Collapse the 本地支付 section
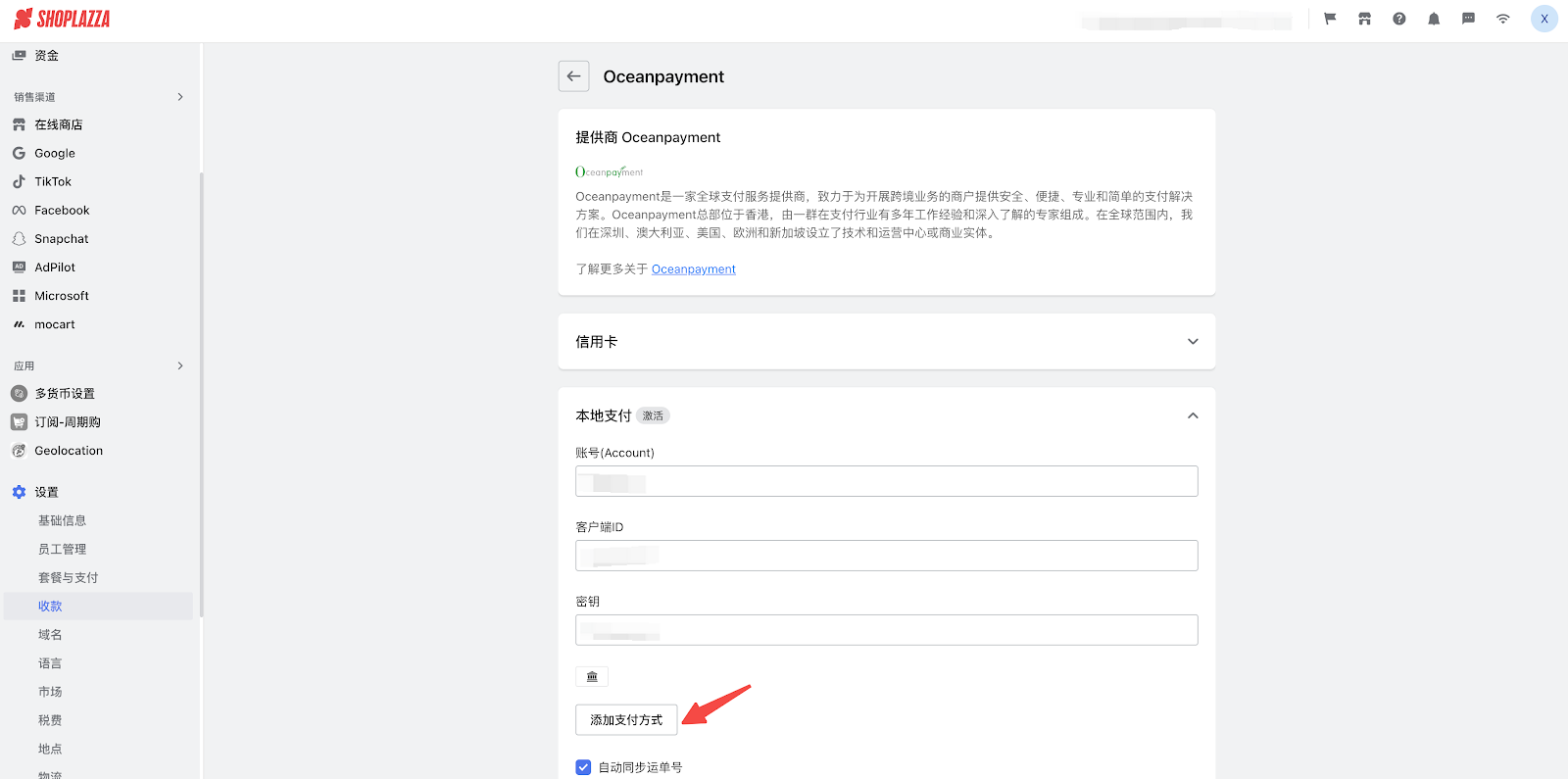 pyautogui.click(x=1193, y=415)
